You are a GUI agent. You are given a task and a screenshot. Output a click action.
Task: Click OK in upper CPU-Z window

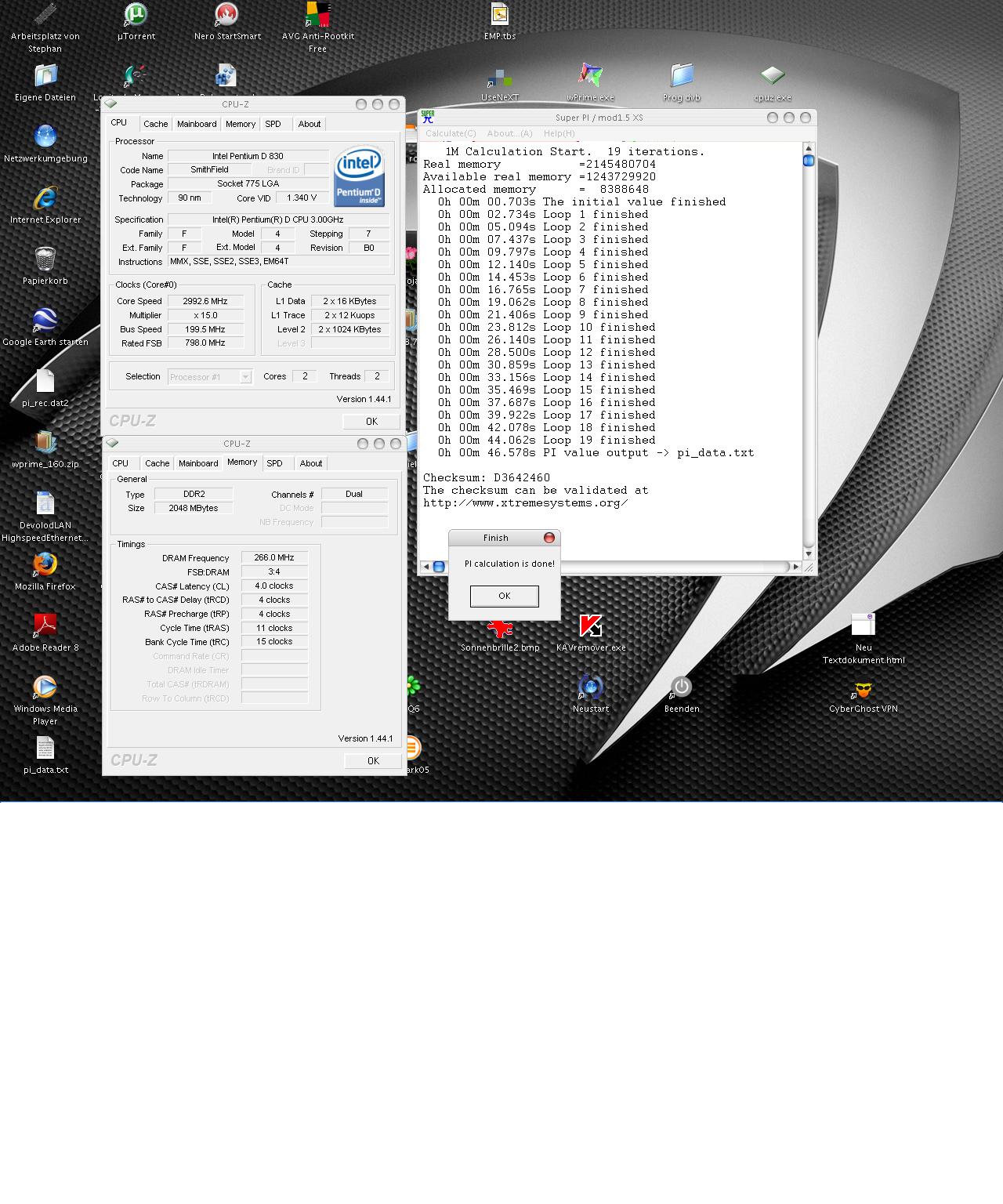(371, 421)
